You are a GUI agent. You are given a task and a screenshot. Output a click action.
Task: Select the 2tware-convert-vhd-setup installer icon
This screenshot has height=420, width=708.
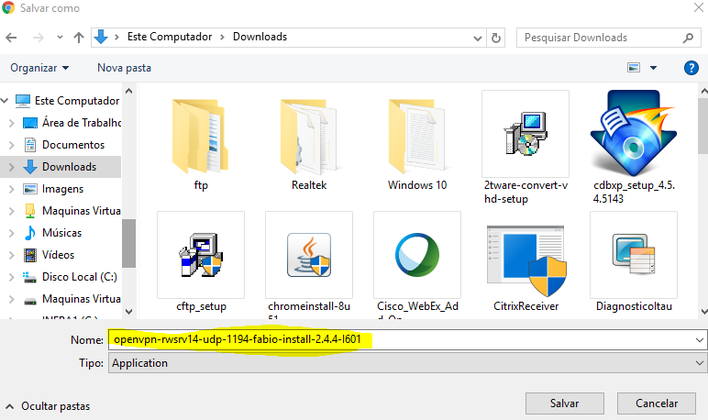coord(526,134)
